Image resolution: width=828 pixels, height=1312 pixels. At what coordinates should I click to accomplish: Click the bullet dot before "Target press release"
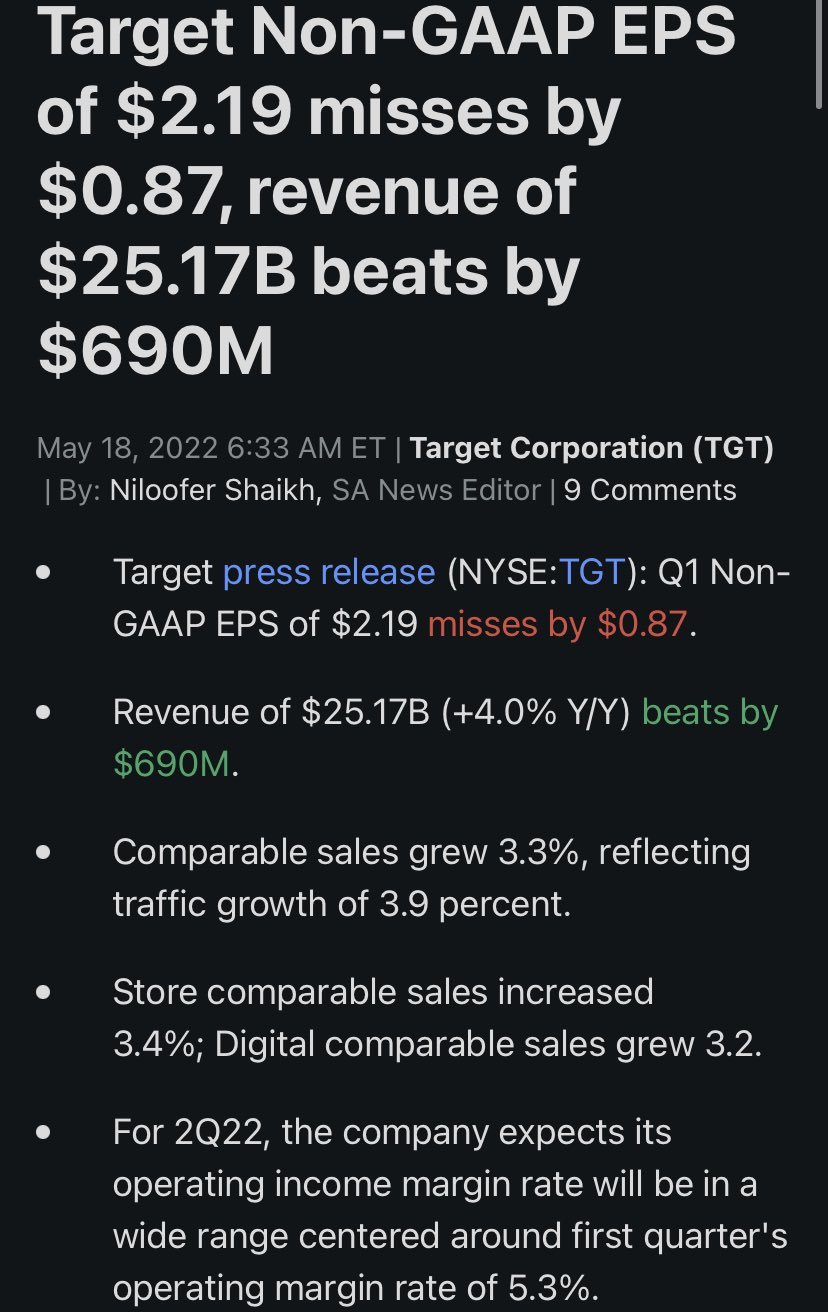tap(43, 573)
